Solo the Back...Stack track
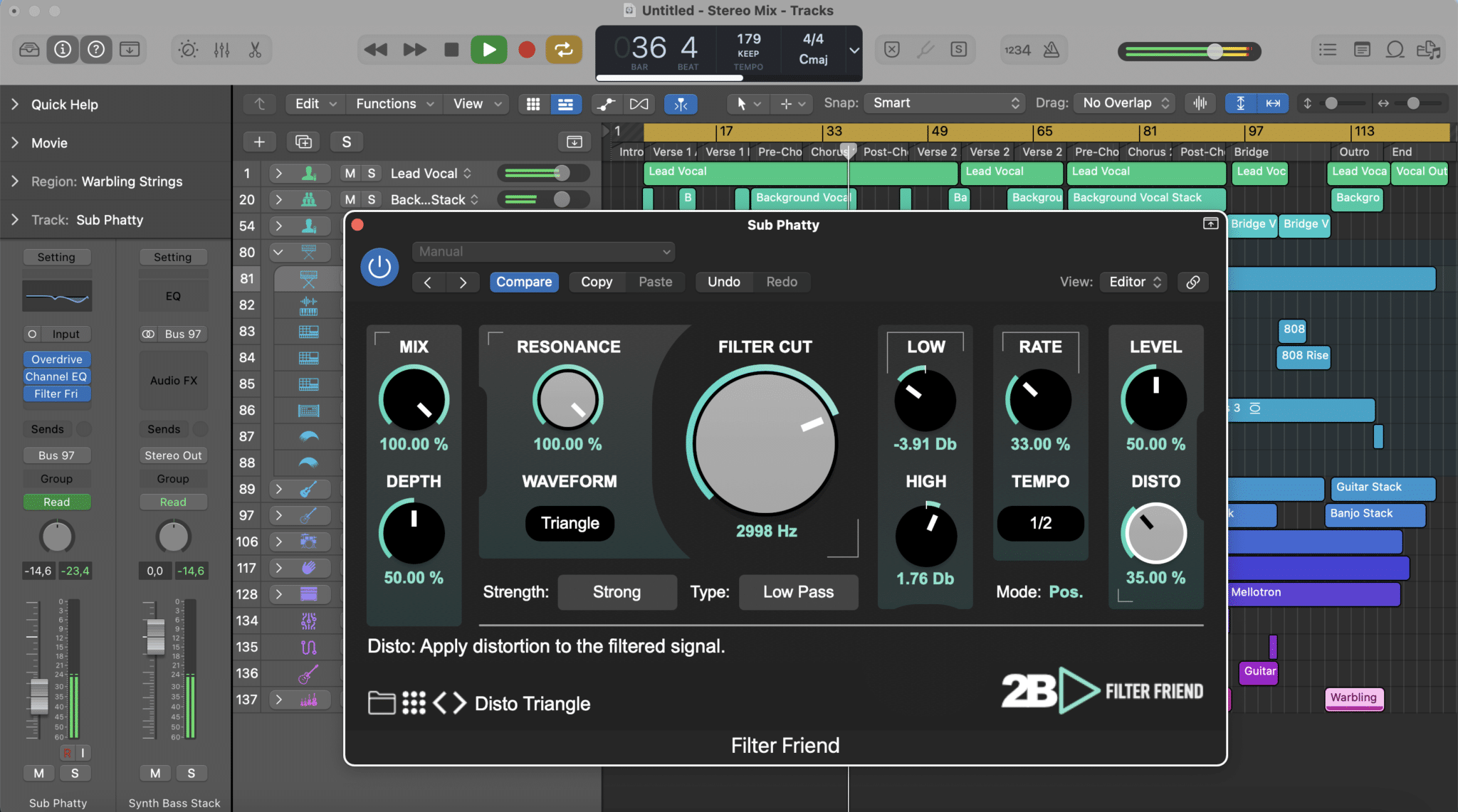1458x812 pixels. point(371,199)
